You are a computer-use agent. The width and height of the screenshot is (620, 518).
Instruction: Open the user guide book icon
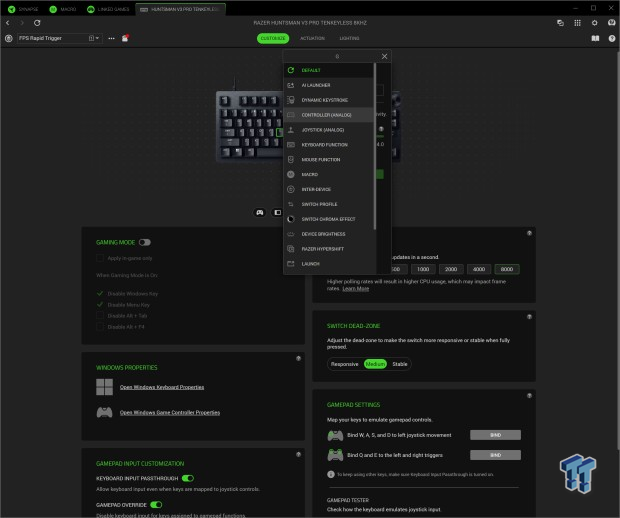click(x=595, y=38)
